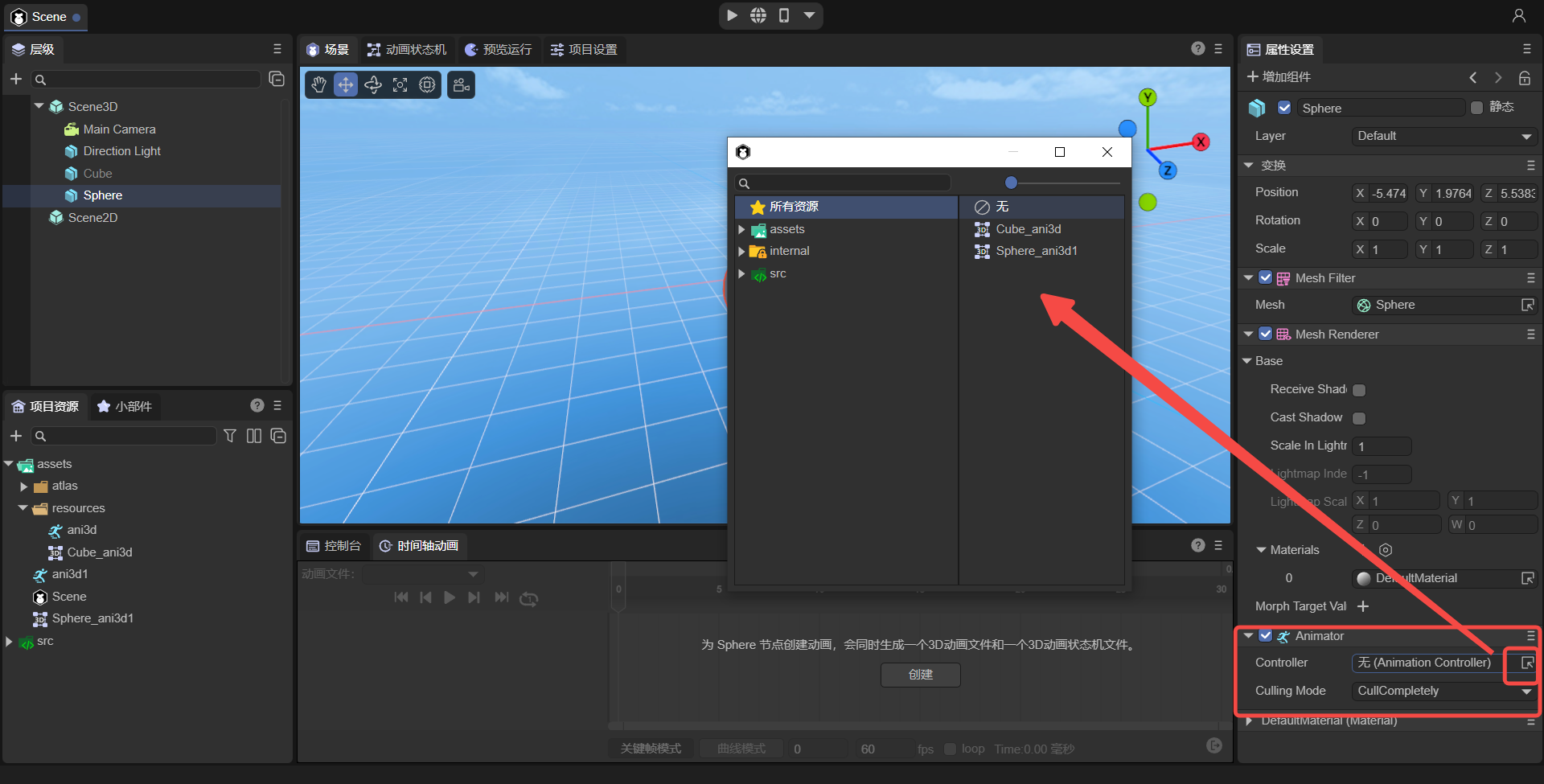The height and width of the screenshot is (784, 1544).
Task: Switch to the 动画状态机 tab
Action: 407,50
